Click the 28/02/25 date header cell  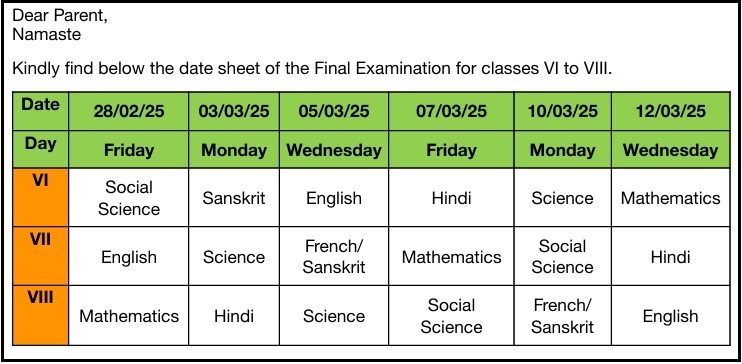tap(129, 111)
